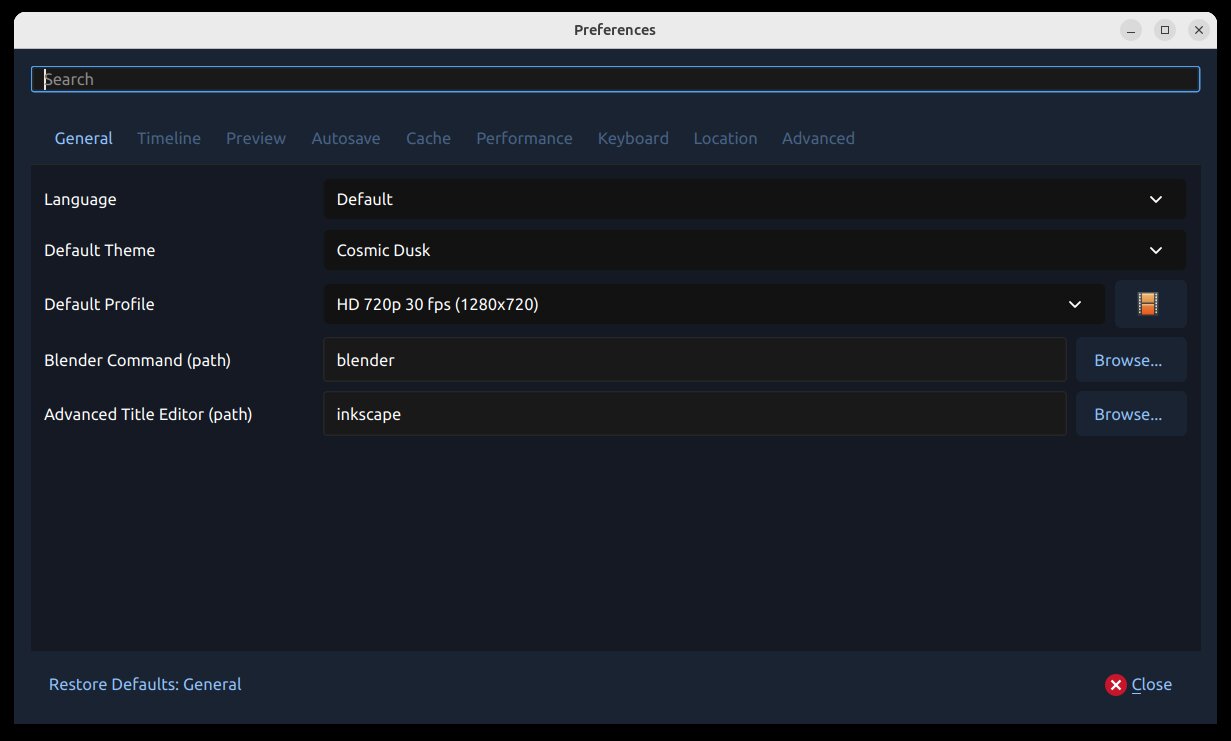Click the inkscape title editor path field

(694, 414)
